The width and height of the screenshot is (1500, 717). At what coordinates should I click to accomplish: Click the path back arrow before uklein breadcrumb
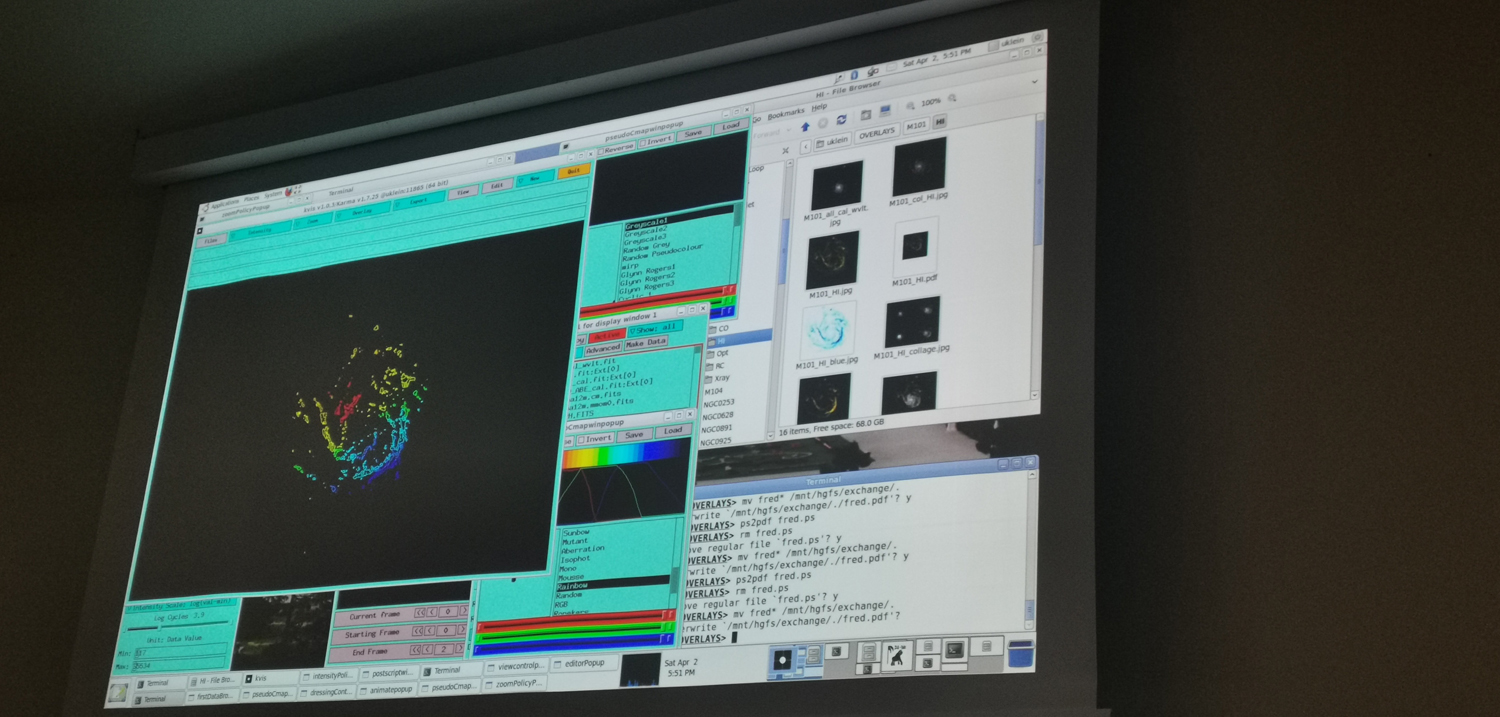click(805, 147)
